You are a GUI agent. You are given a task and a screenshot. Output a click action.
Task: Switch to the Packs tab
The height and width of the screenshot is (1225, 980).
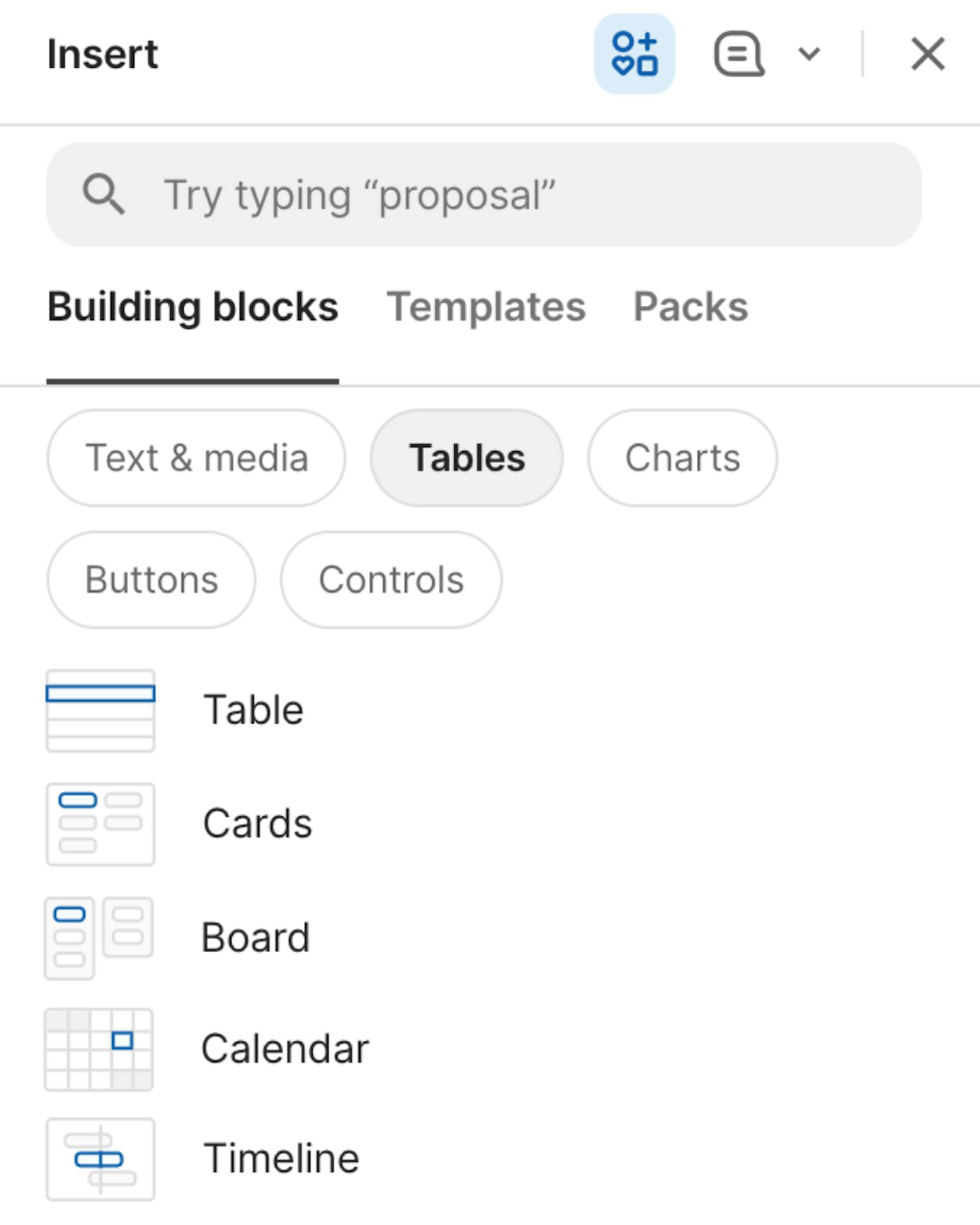(690, 307)
